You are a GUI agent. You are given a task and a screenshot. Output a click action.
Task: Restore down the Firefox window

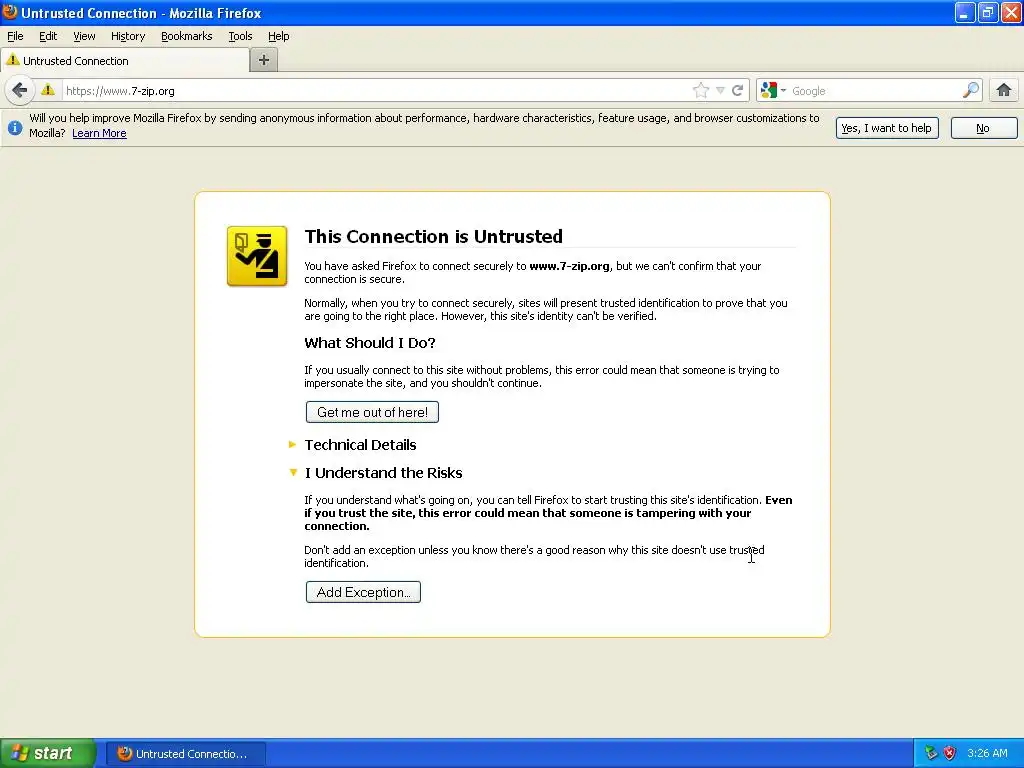pos(988,12)
